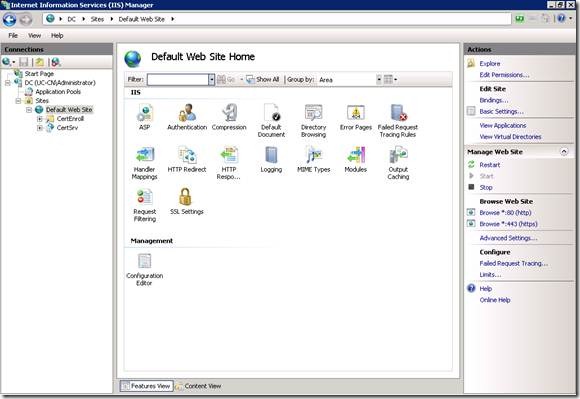The height and width of the screenshot is (399, 580).
Task: Open the Compression feature
Action: tap(229, 117)
